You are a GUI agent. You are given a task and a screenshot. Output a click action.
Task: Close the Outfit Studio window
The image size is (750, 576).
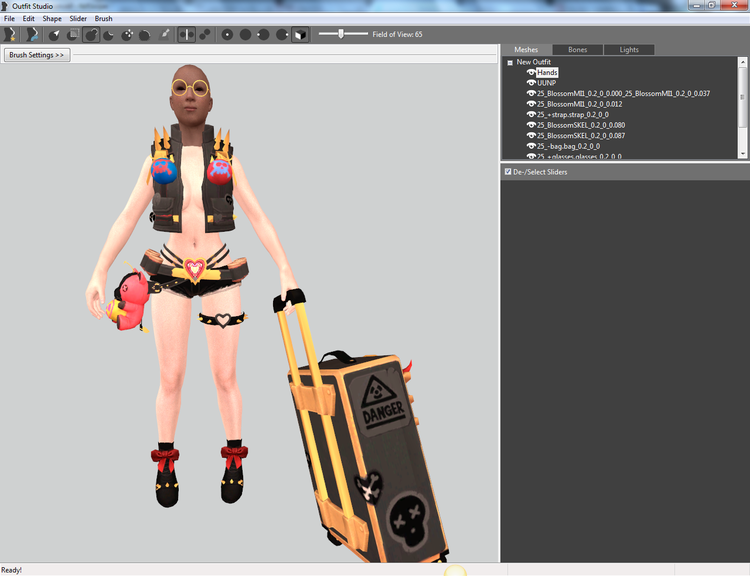(x=734, y=5)
